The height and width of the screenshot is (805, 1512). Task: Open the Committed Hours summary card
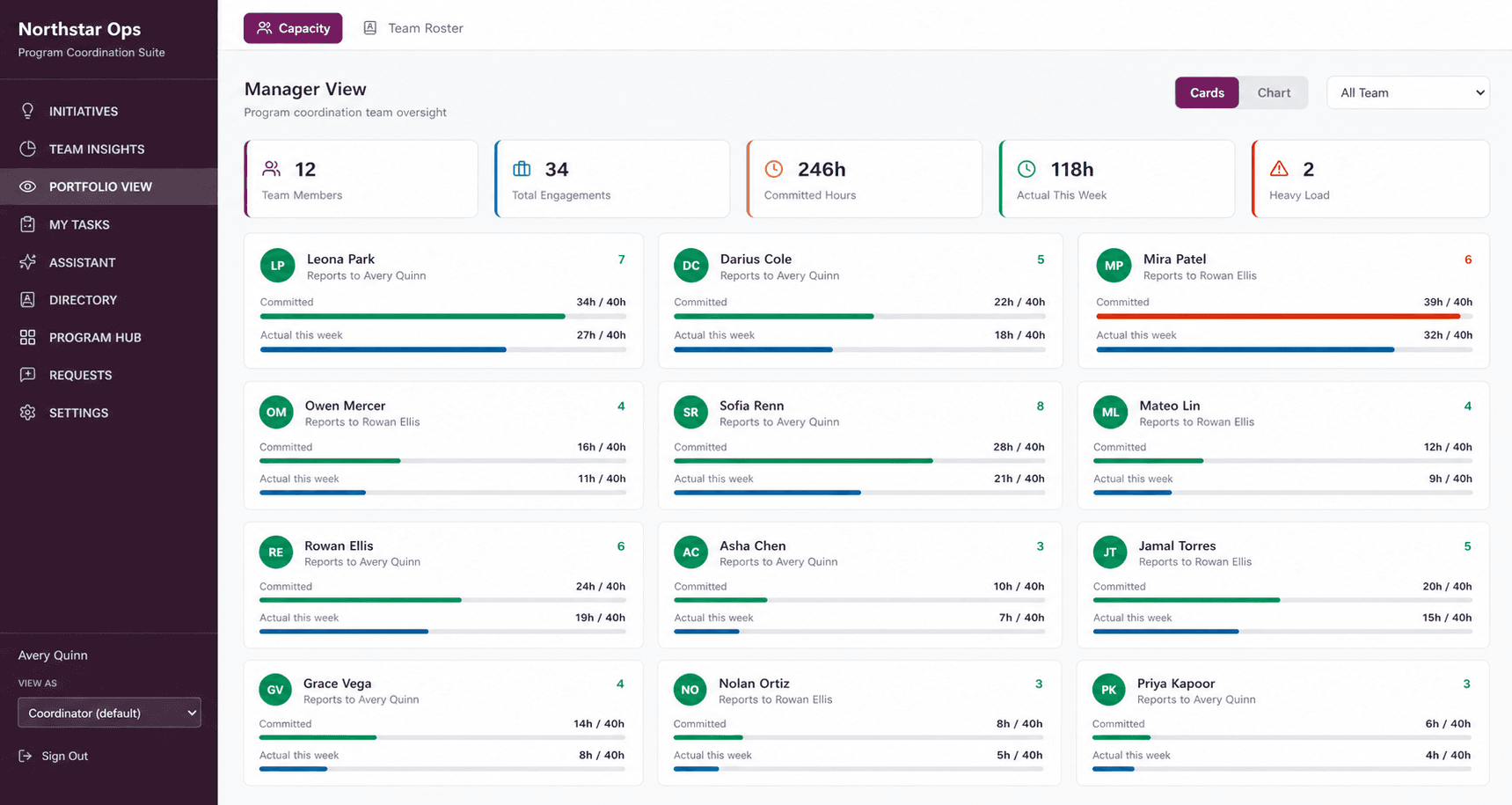point(865,179)
